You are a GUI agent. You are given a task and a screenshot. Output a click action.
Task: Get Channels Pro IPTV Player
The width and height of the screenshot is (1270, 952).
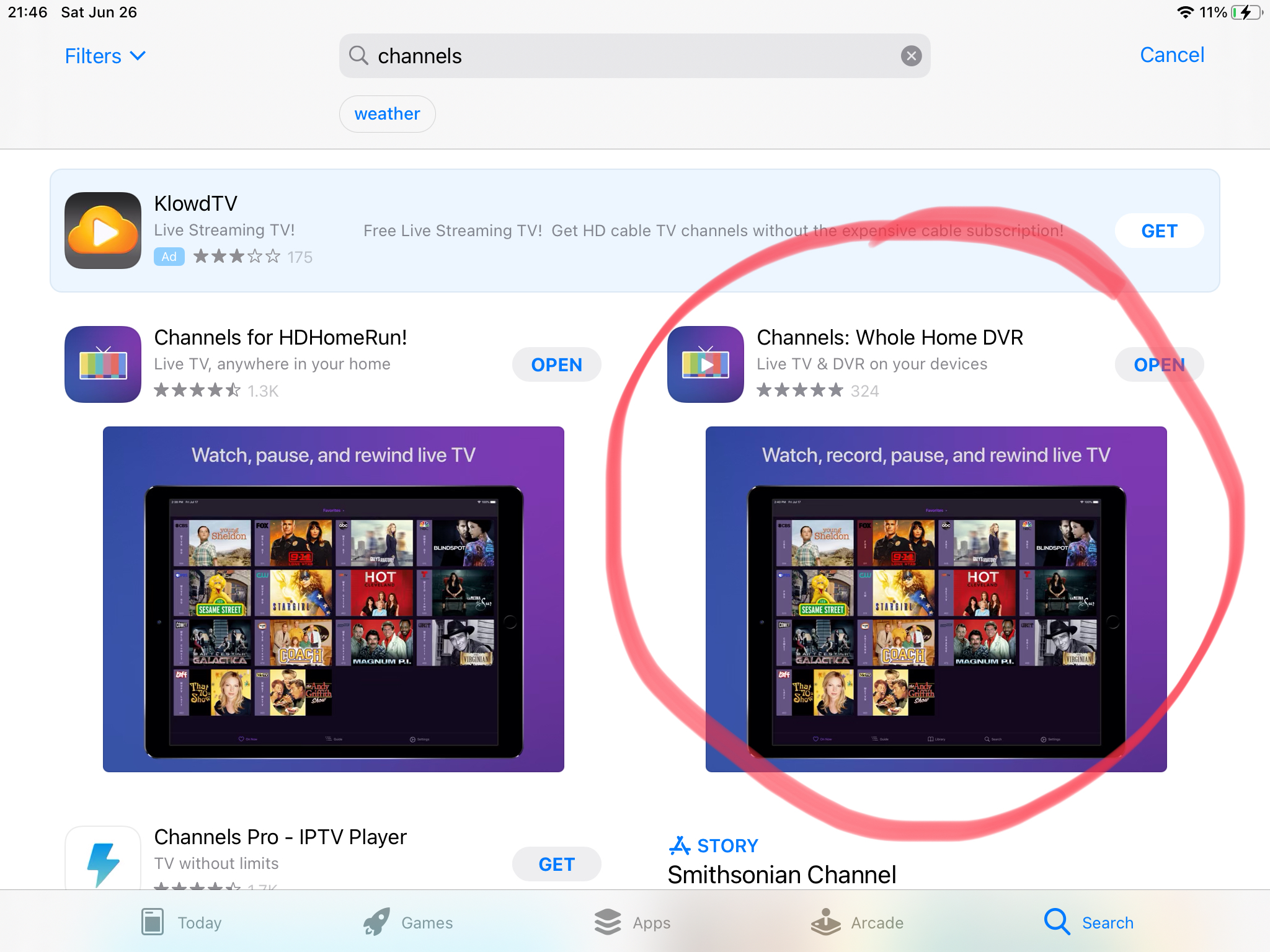pos(556,864)
